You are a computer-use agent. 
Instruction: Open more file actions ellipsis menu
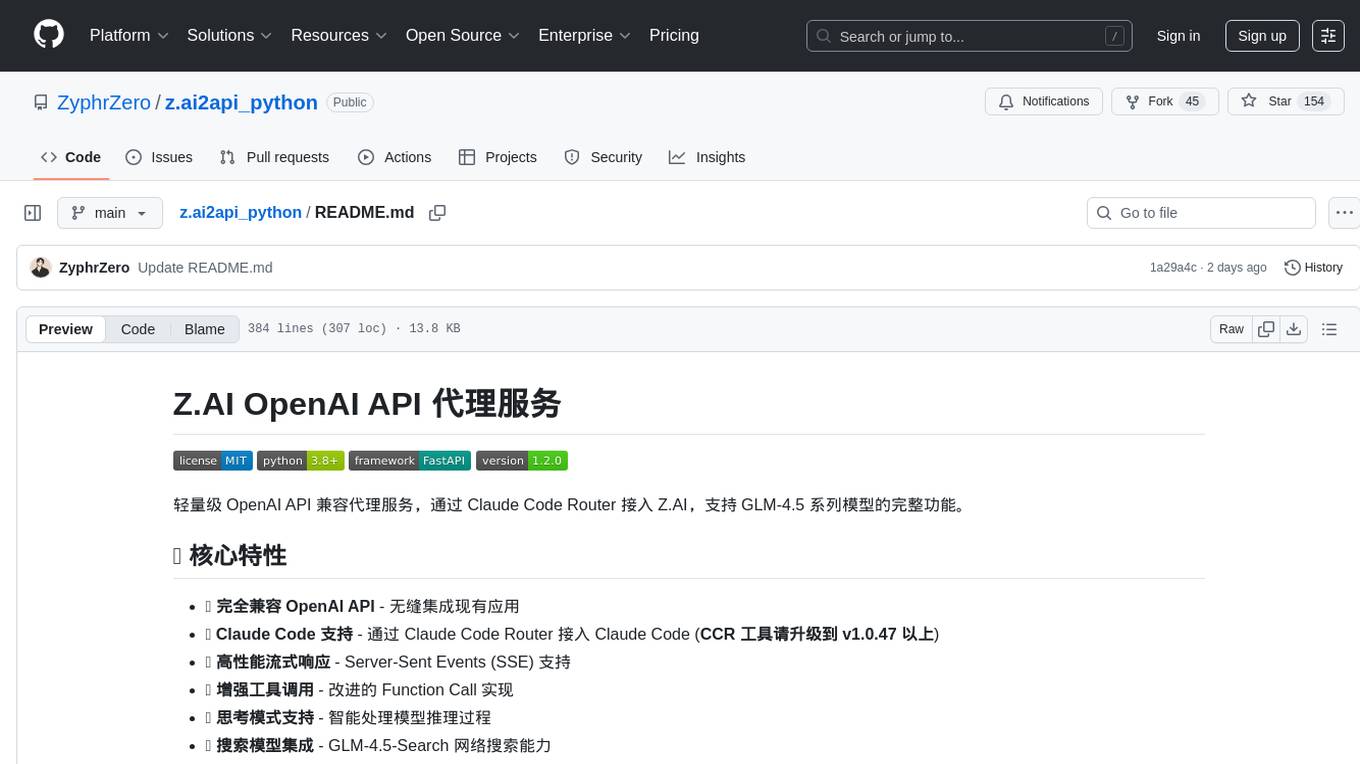pyautogui.click(x=1344, y=213)
